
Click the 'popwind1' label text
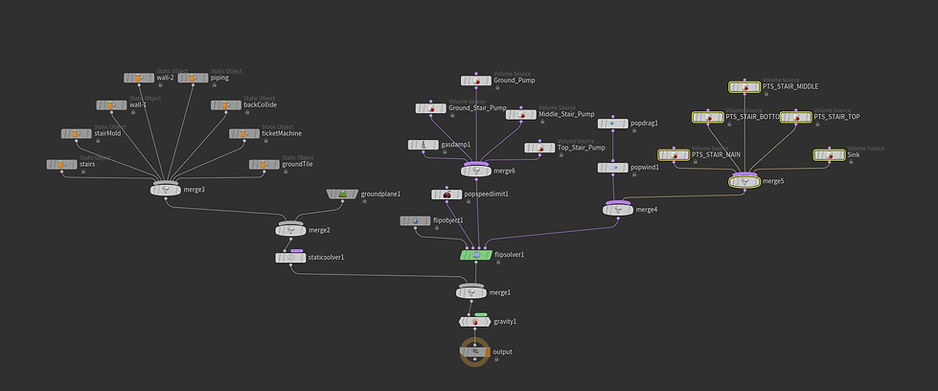[x=645, y=168]
